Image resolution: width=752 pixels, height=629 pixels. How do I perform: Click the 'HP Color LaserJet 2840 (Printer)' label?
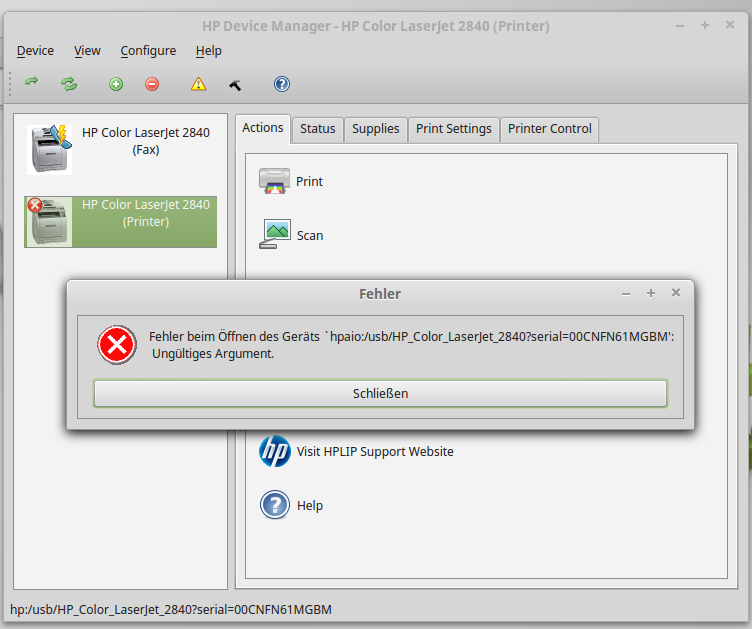tap(146, 213)
